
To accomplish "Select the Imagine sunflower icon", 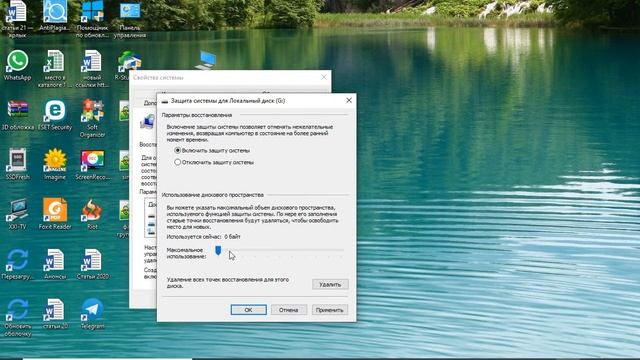I will tap(55, 164).
